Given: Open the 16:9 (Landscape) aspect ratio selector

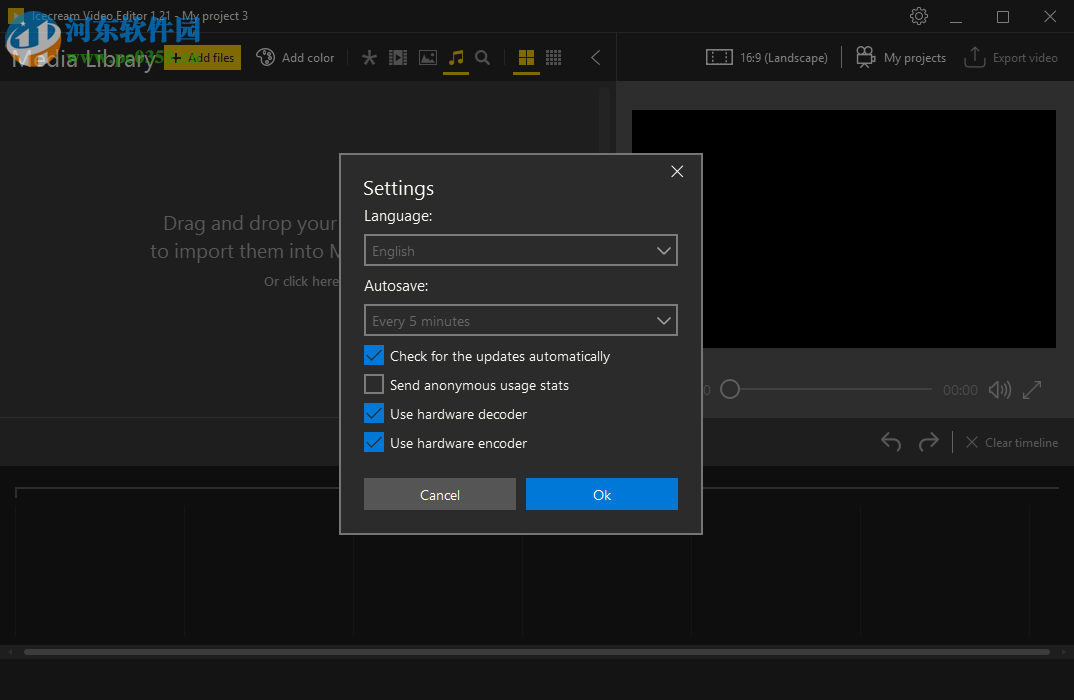Looking at the screenshot, I should pyautogui.click(x=767, y=58).
